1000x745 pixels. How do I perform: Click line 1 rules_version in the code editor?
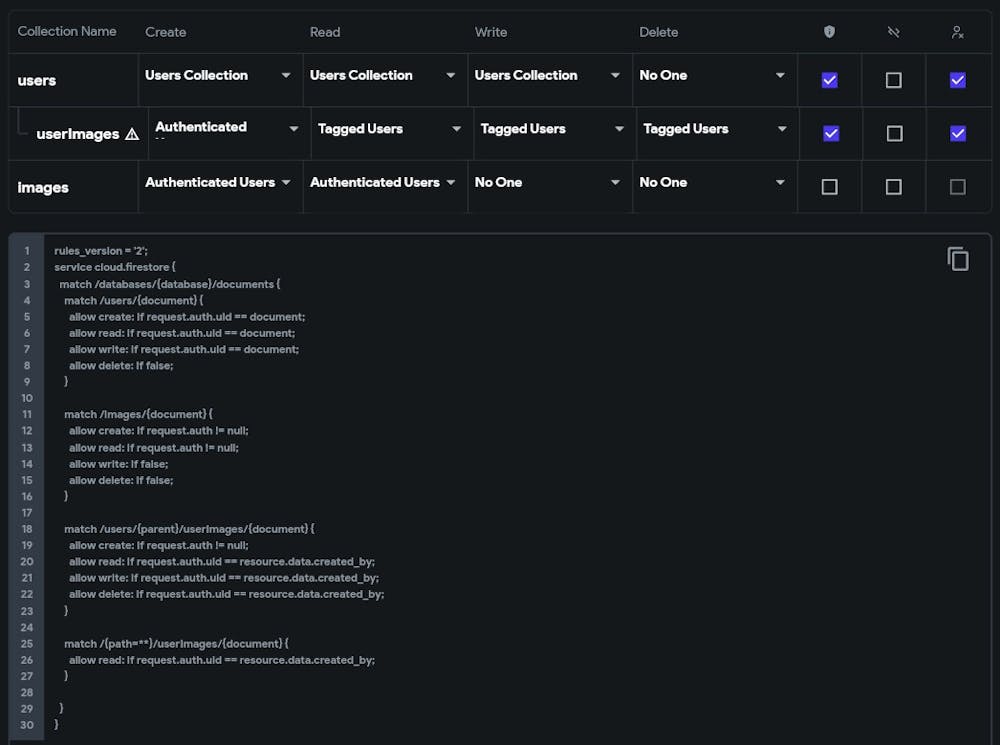click(x=101, y=251)
